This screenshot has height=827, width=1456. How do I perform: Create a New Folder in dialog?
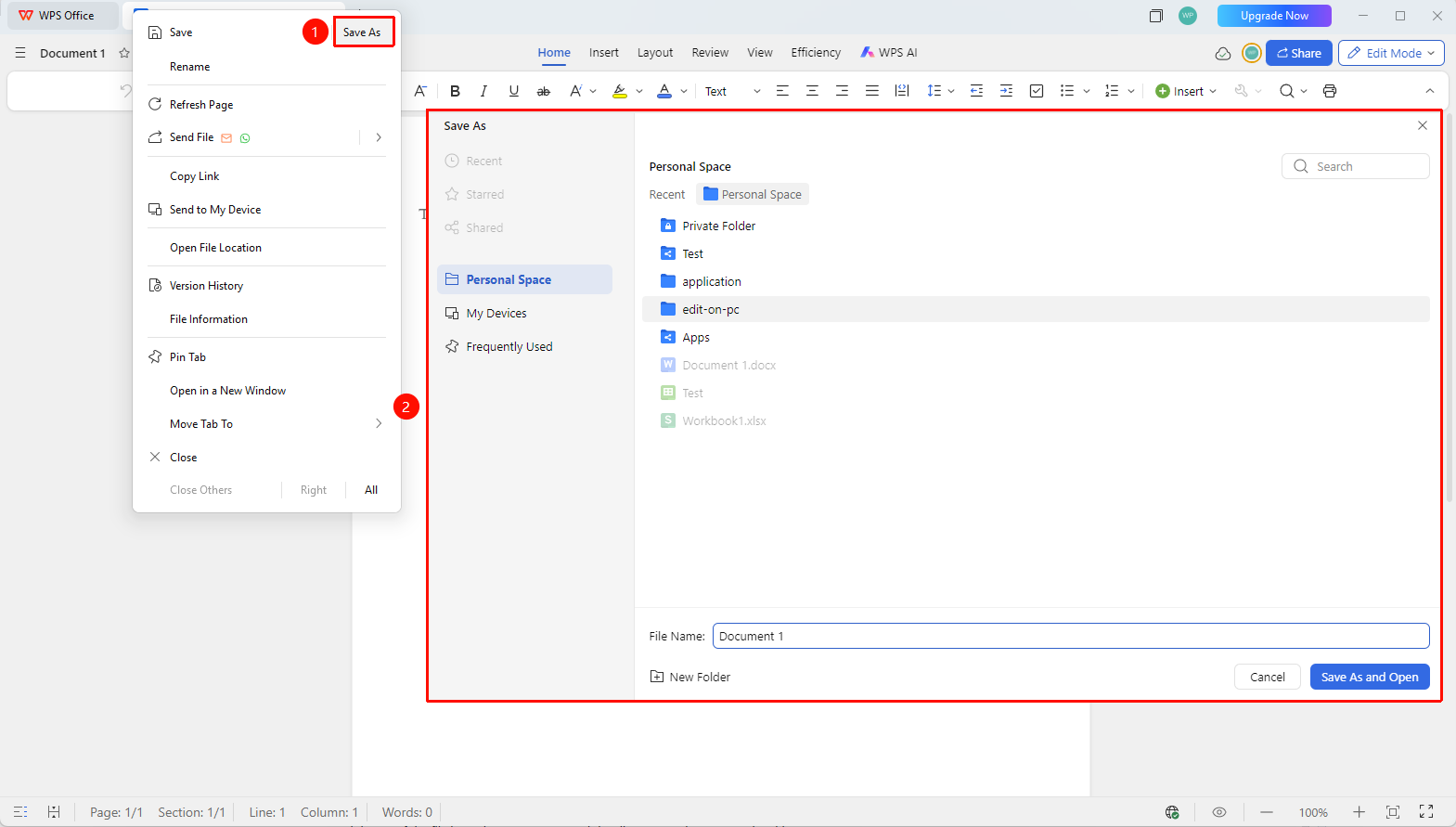click(x=690, y=677)
